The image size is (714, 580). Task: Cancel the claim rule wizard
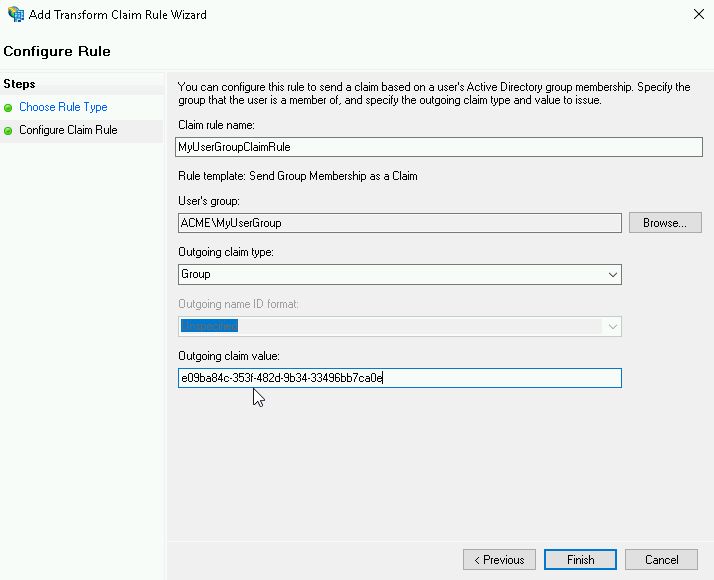pos(661,560)
